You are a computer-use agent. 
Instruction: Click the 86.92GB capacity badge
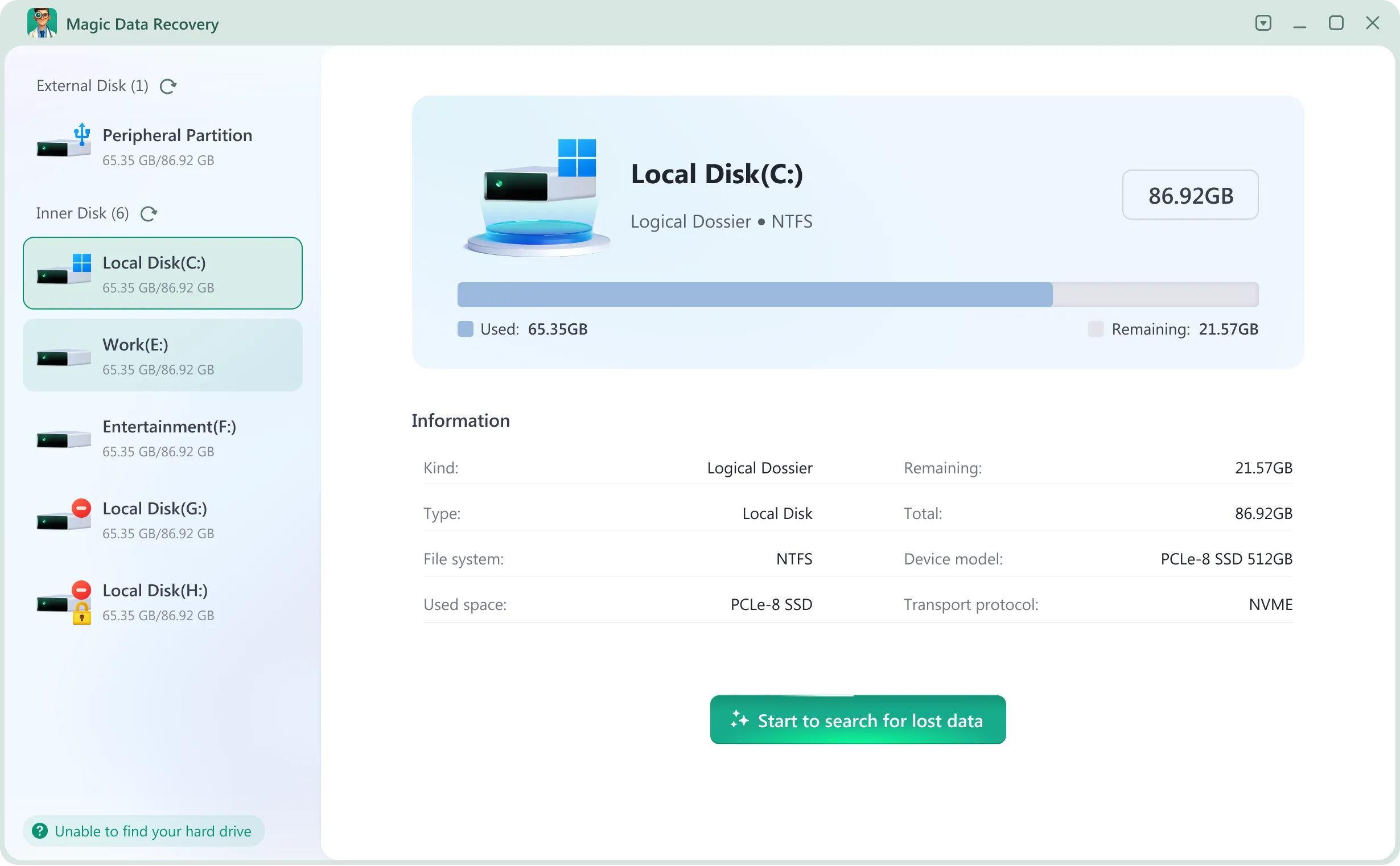1190,195
